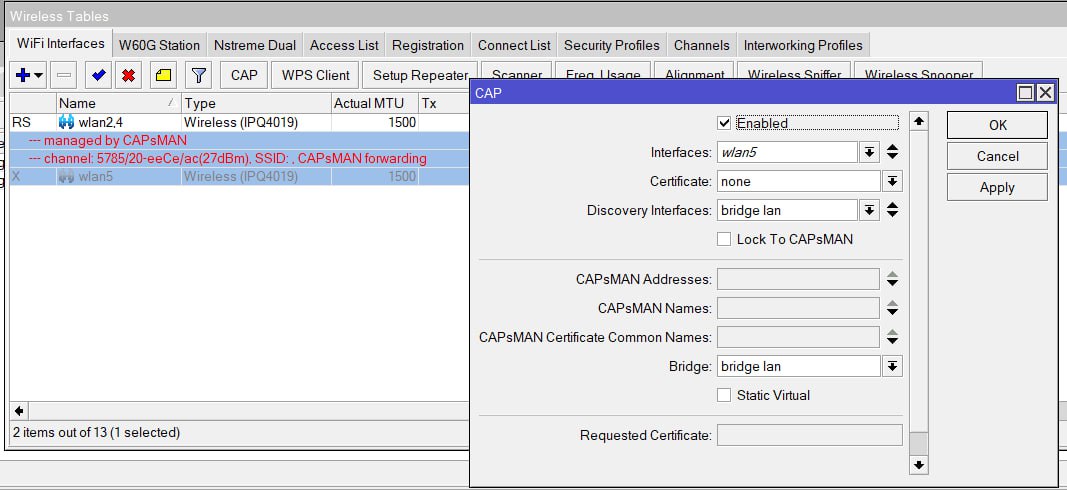Expand the CAPsMAN Addresses field arrows

pyautogui.click(x=892, y=279)
